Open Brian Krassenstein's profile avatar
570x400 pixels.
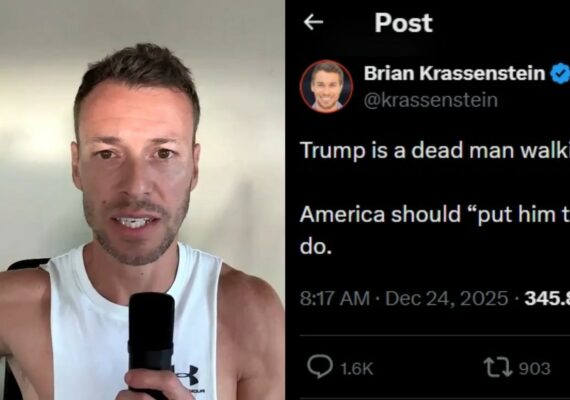[326, 87]
